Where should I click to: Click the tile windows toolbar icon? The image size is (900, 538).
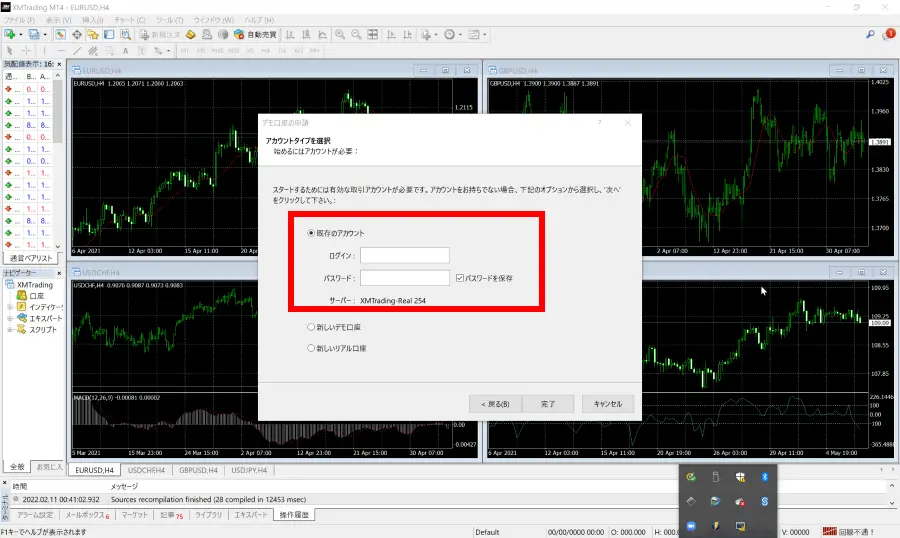(x=373, y=34)
